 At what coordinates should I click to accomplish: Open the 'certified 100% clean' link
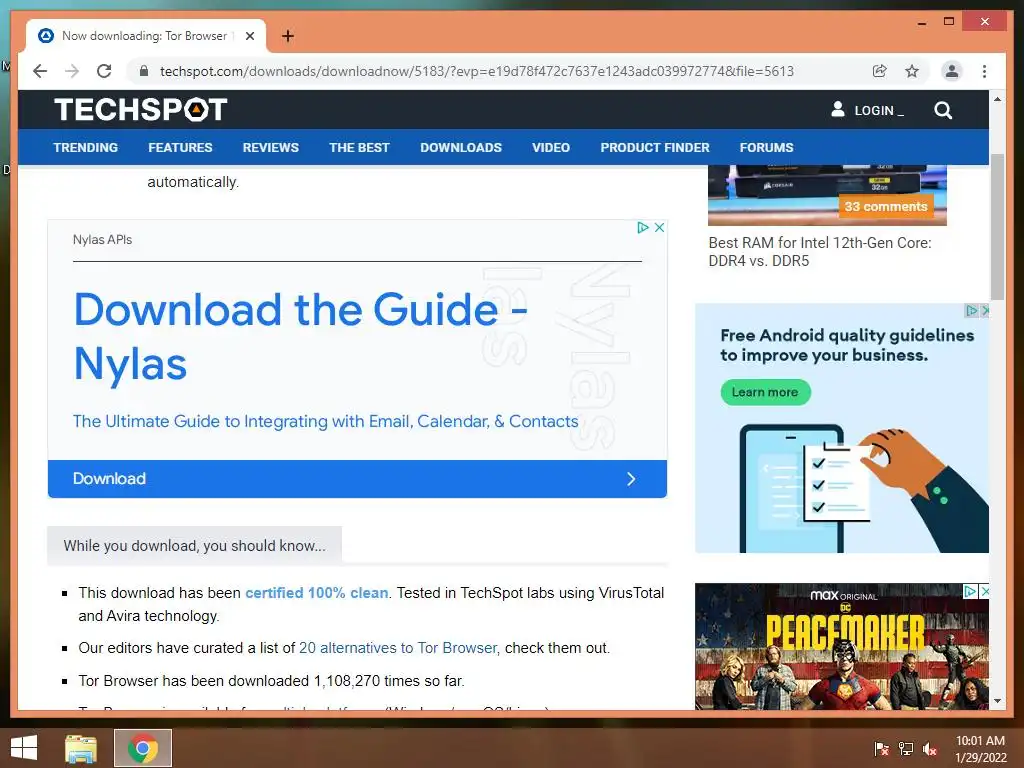[x=317, y=593]
